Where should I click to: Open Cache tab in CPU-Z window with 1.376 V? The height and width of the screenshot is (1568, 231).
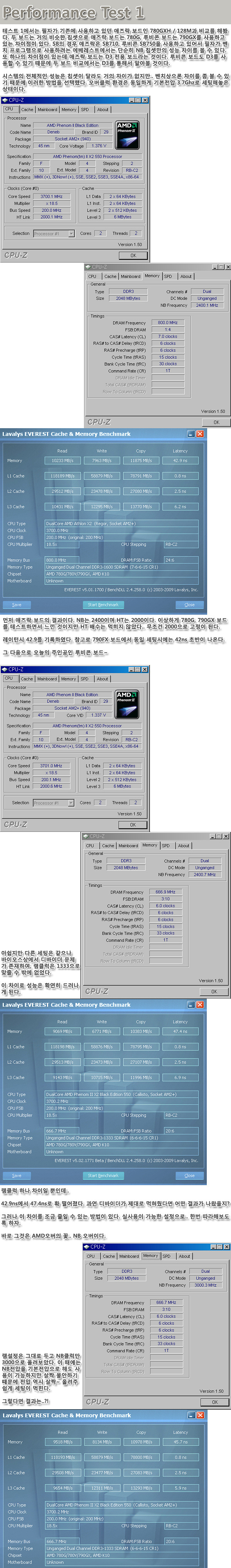[27, 110]
